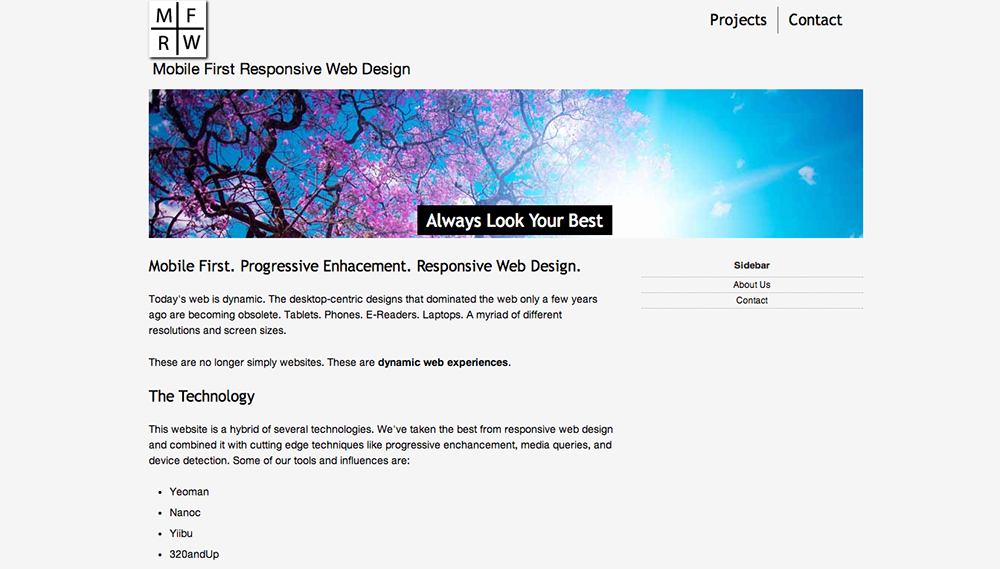Click the Mobile First Responsive Web Design title

click(x=281, y=69)
